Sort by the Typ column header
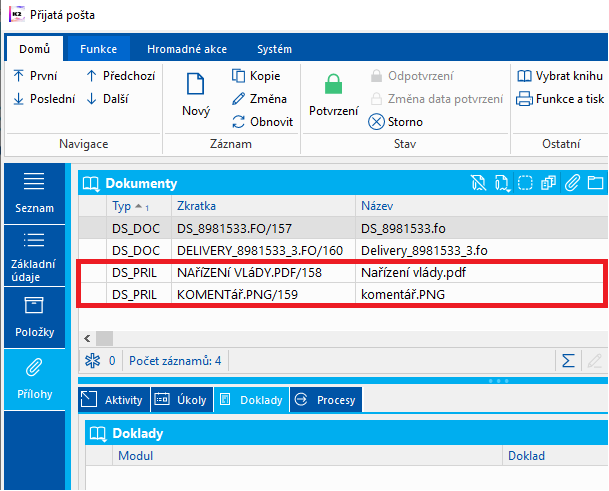Screen dimensions: 609x491 pos(139,206)
